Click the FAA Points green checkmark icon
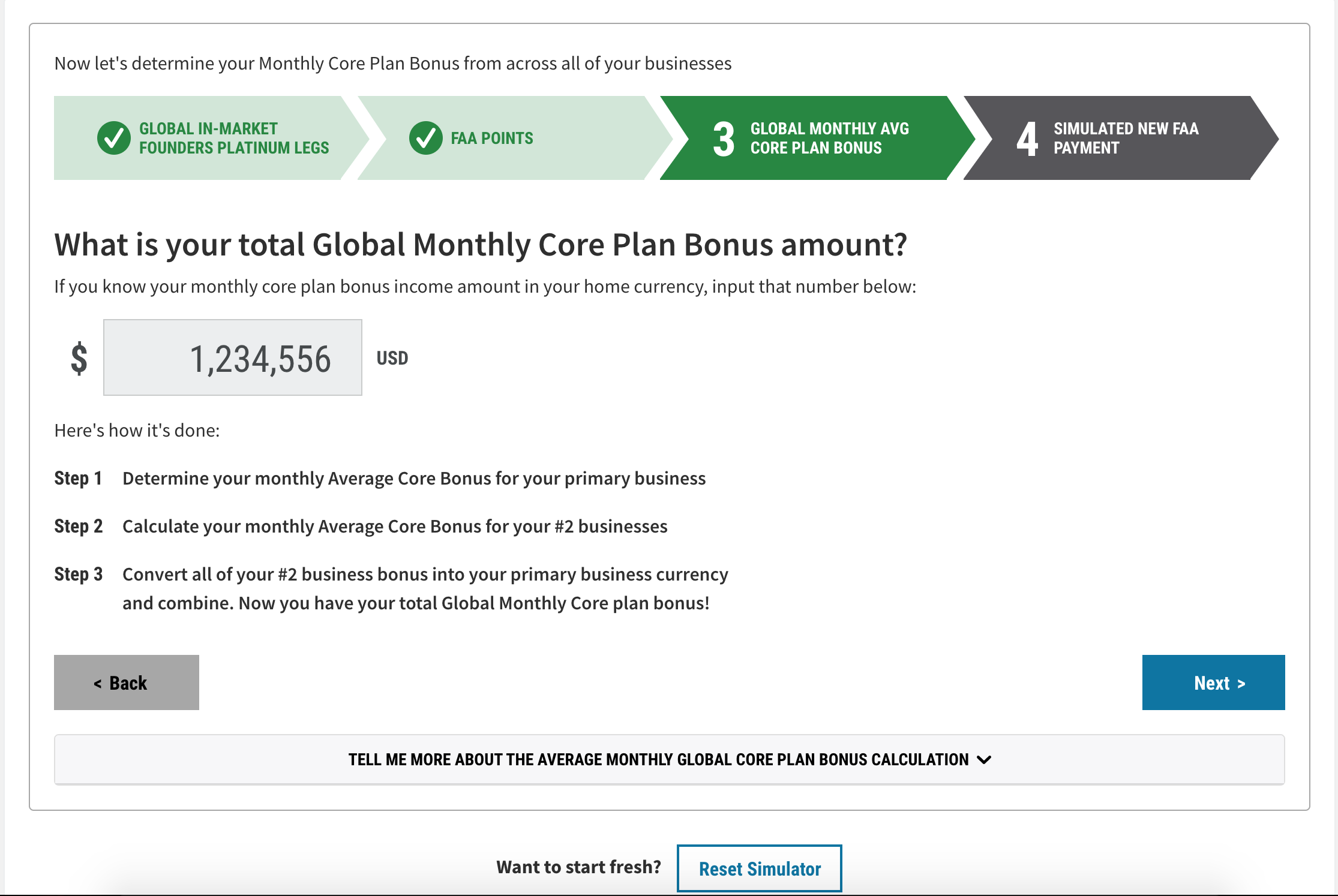 (x=425, y=138)
